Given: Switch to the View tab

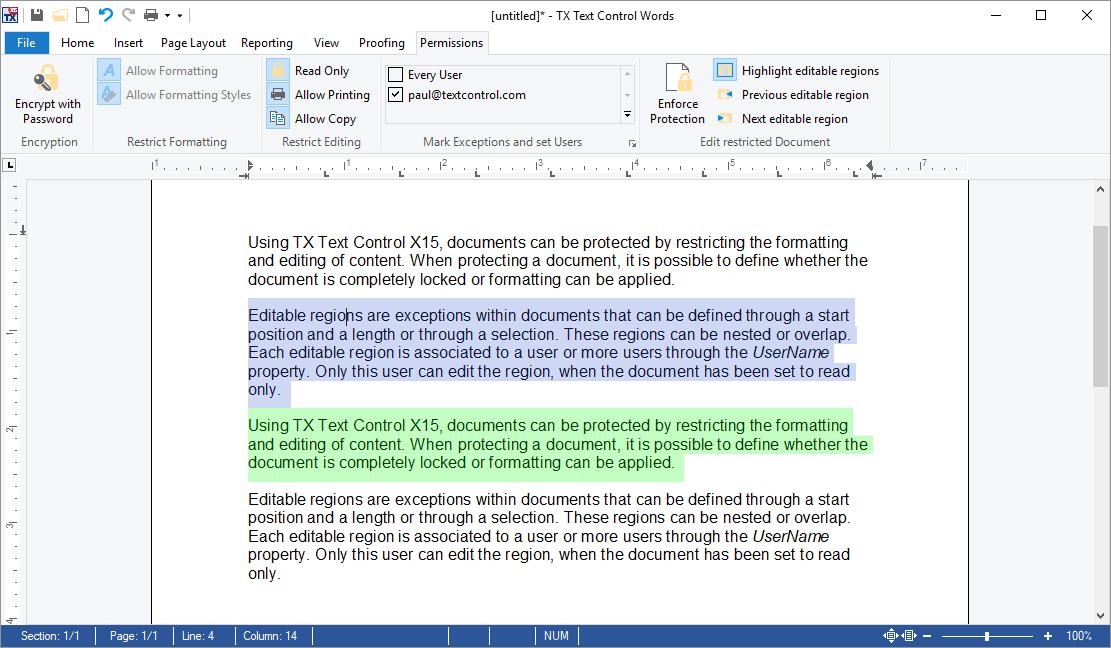Looking at the screenshot, I should [326, 42].
